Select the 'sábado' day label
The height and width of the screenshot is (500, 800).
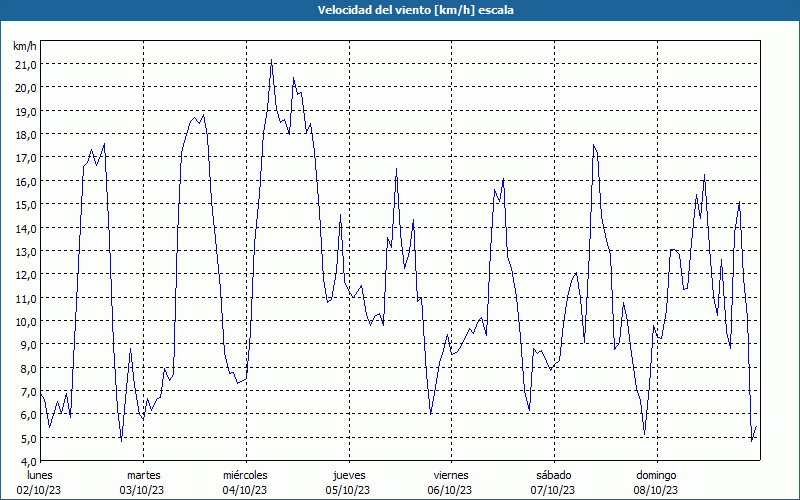pos(554,475)
